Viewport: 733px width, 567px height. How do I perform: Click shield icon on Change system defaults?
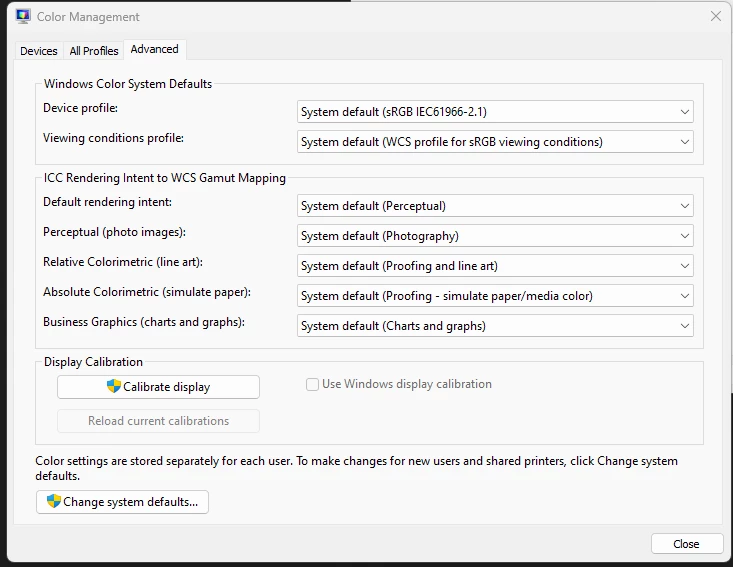pyautogui.click(x=54, y=501)
